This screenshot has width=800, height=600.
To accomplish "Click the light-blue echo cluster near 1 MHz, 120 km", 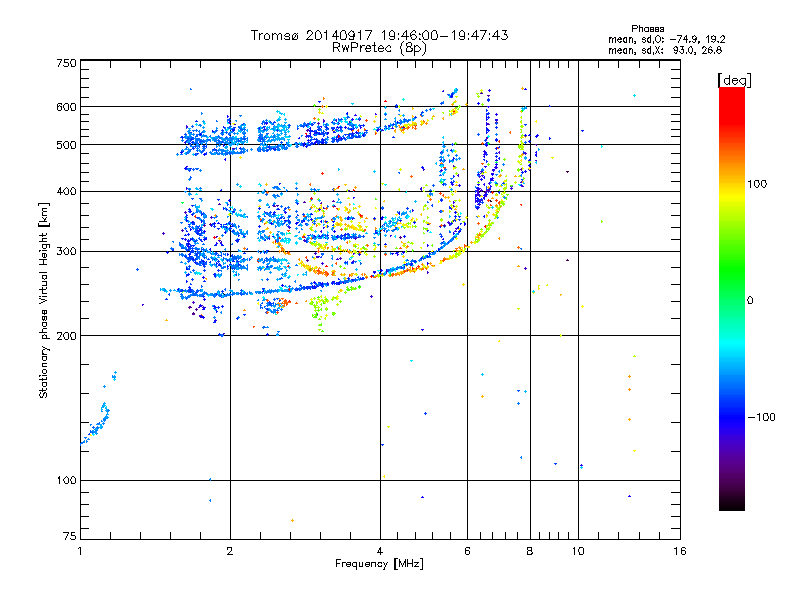I will pyautogui.click(x=96, y=424).
